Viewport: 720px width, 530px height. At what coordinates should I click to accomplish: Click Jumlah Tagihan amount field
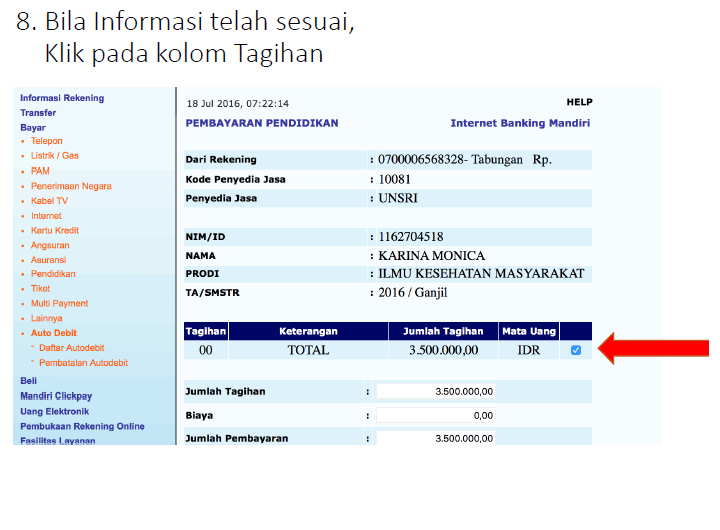point(437,391)
